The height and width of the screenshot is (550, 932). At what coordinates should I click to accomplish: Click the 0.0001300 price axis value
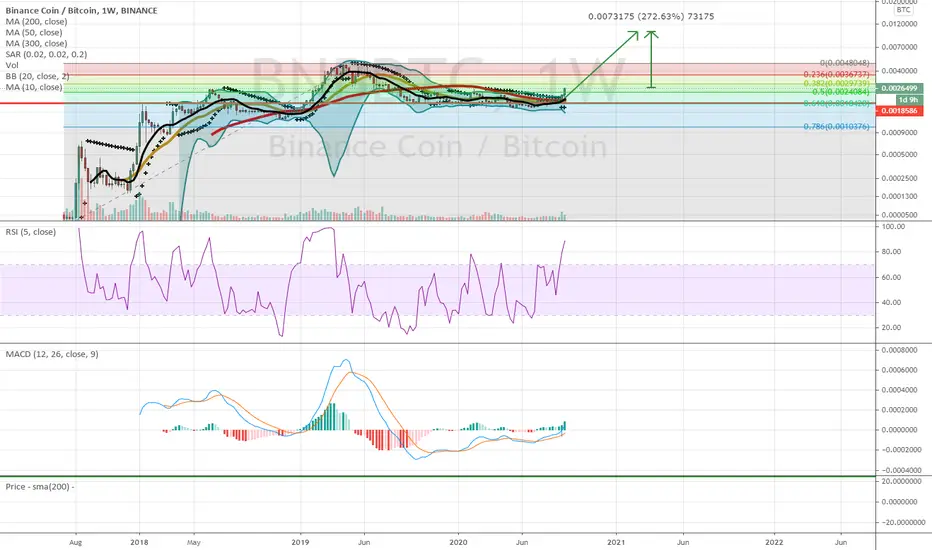point(899,196)
